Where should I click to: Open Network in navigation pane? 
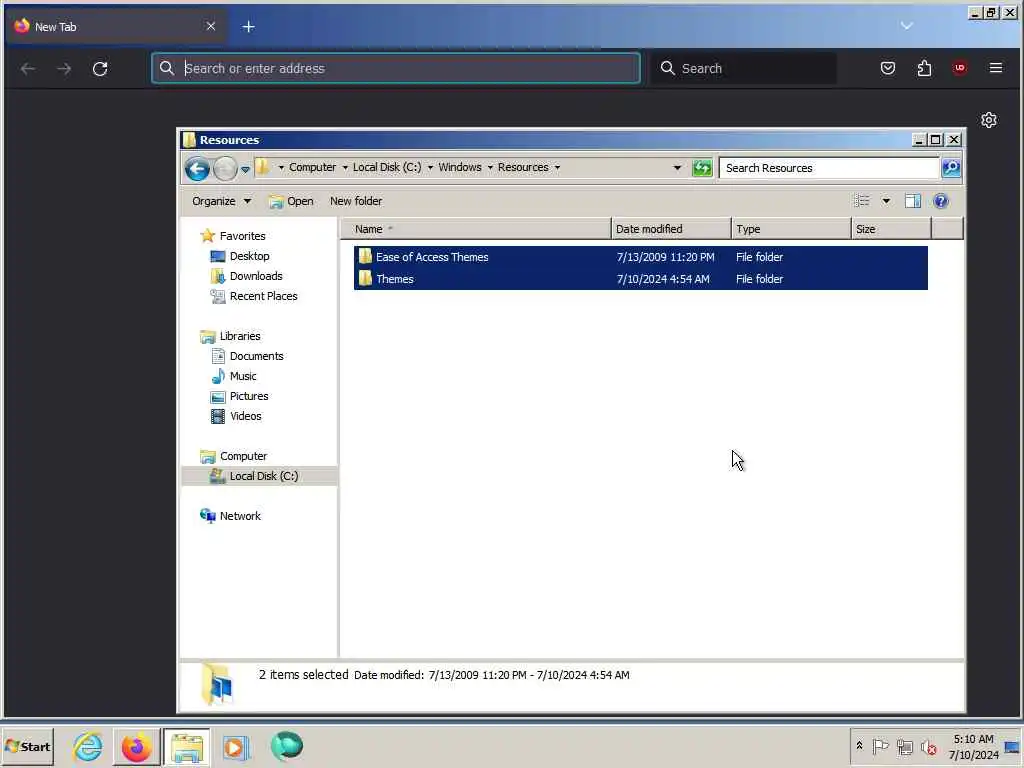(x=240, y=516)
